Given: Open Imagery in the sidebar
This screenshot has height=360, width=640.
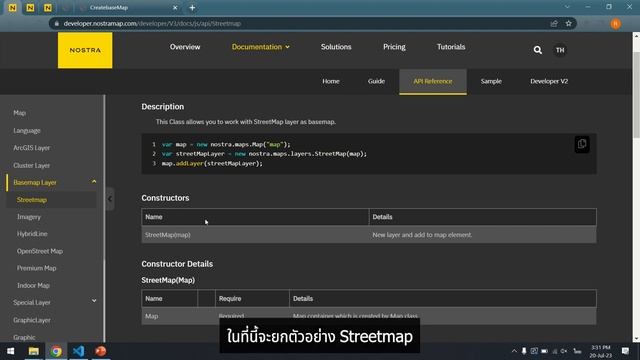Looking at the screenshot, I should pos(29,217).
